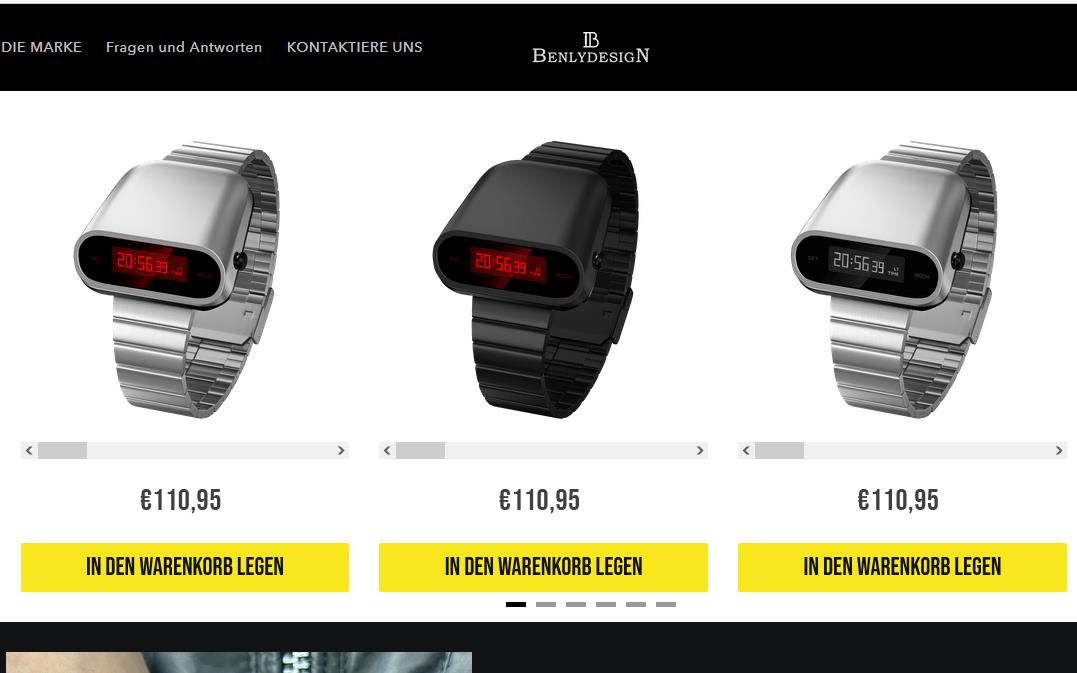Screen dimensions: 1077x673
Task: Select the last carousel page indicator
Action: pos(666,604)
